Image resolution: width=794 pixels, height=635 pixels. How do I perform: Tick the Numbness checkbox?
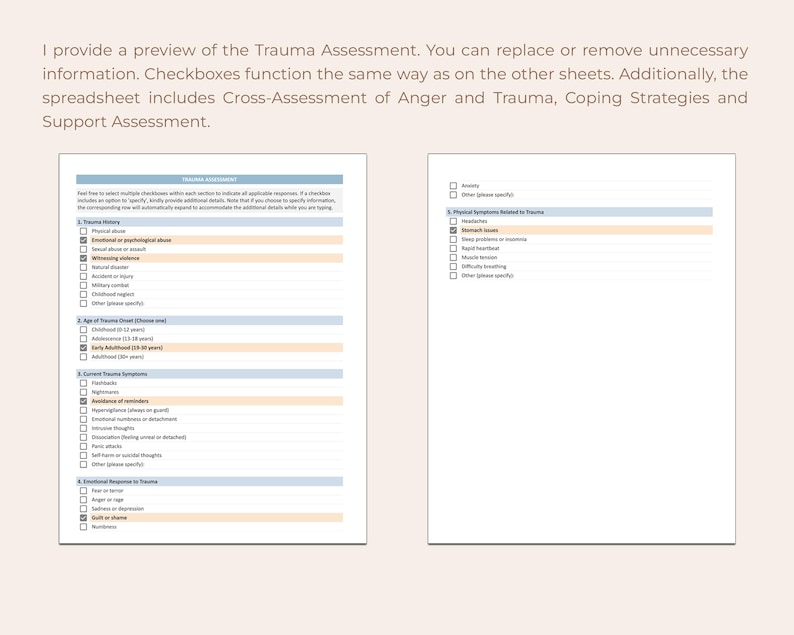click(84, 527)
